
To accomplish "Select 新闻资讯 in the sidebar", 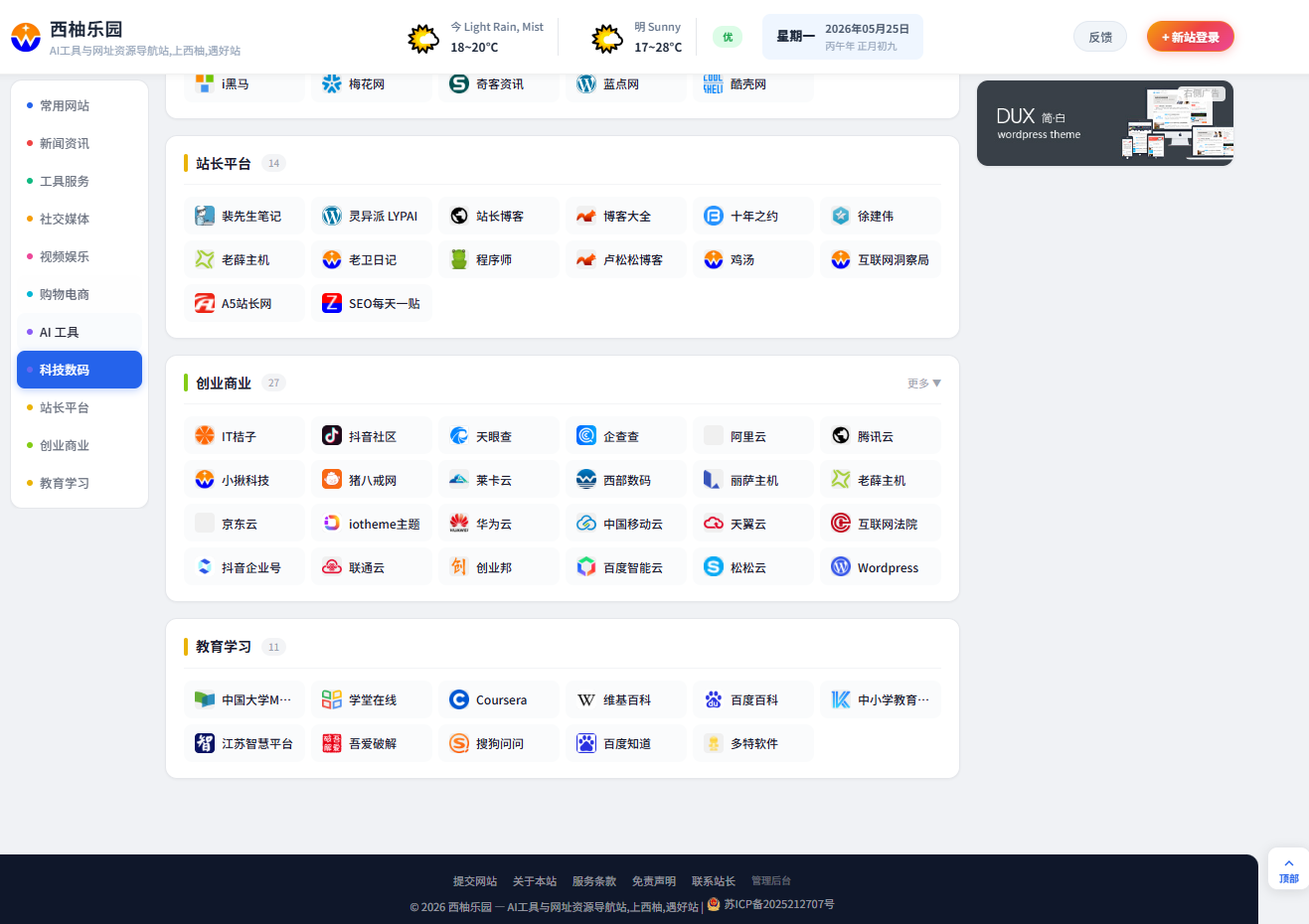I will click(80, 143).
